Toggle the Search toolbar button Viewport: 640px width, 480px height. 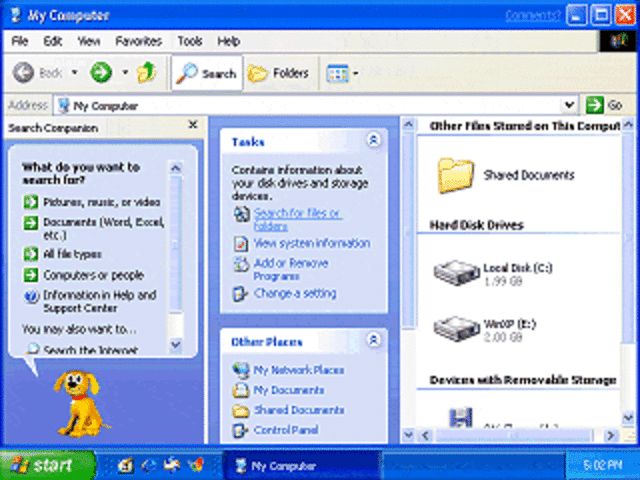(207, 73)
